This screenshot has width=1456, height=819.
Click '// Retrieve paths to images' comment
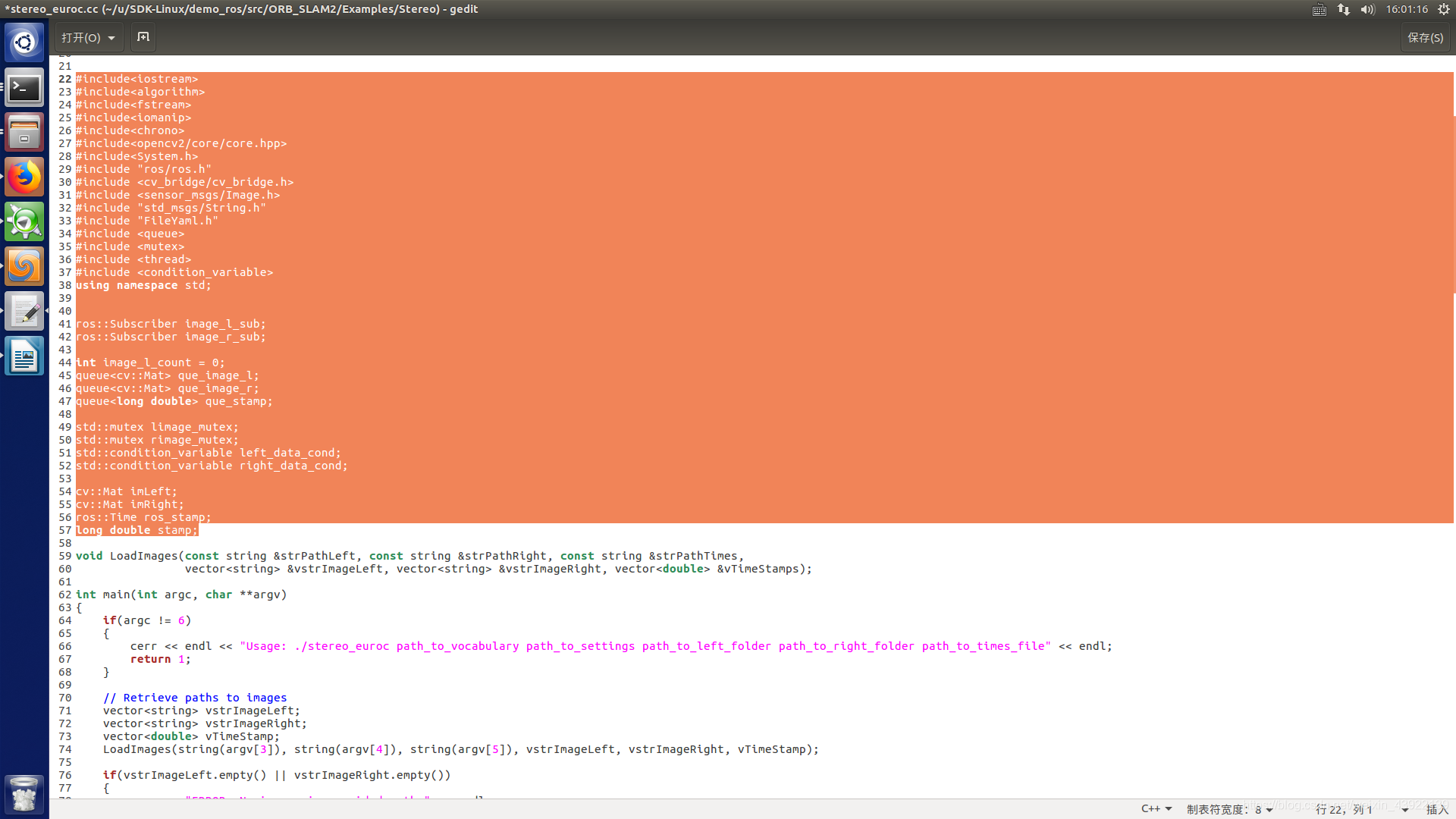point(195,698)
